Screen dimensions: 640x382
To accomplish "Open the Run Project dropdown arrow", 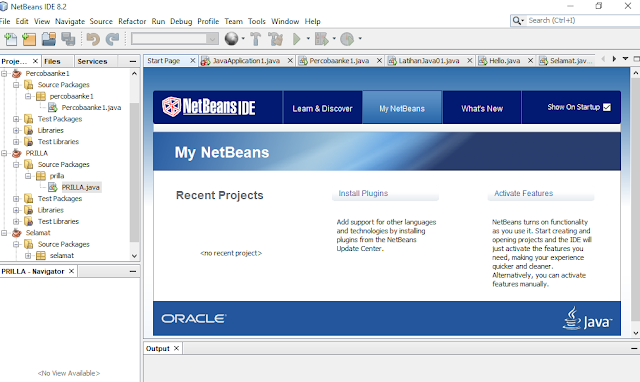I will click(308, 39).
